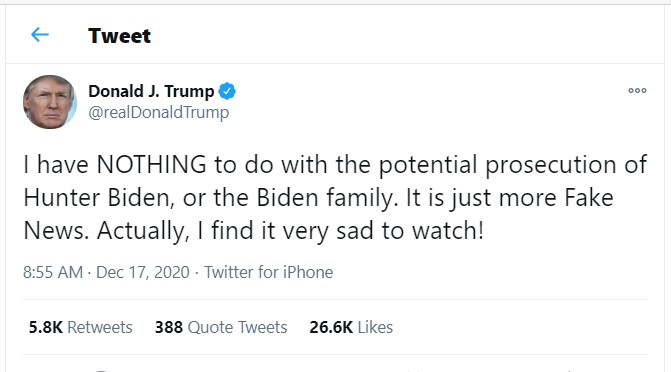Go back using the blue arrow
This screenshot has width=671, height=372.
(x=40, y=35)
